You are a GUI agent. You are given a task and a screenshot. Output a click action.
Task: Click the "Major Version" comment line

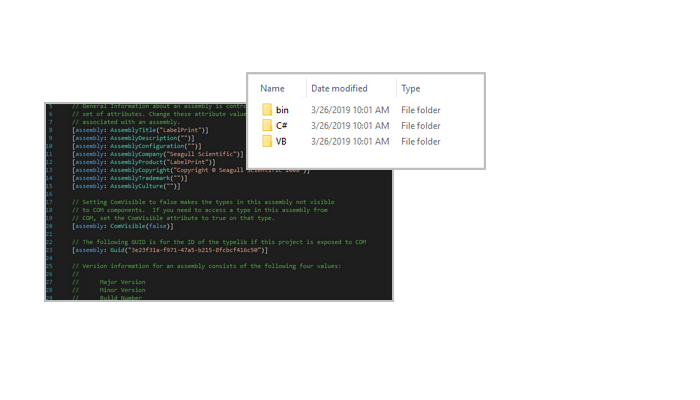122,282
